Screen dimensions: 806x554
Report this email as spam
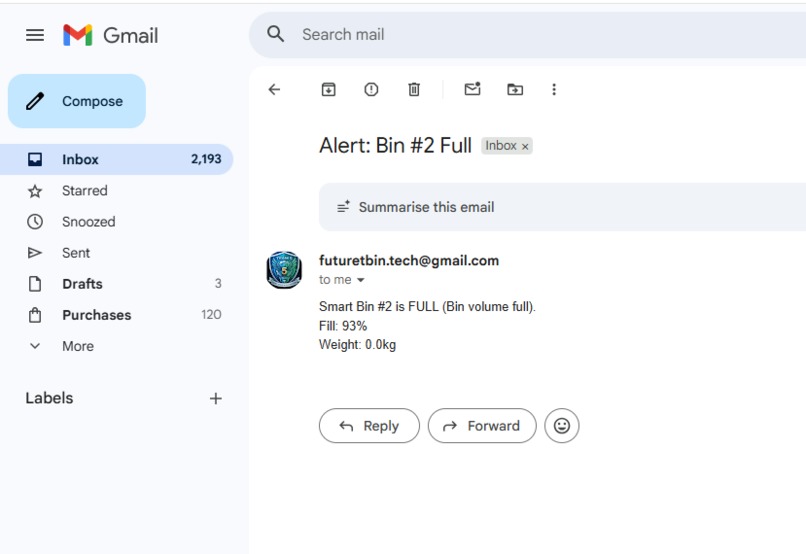(371, 89)
